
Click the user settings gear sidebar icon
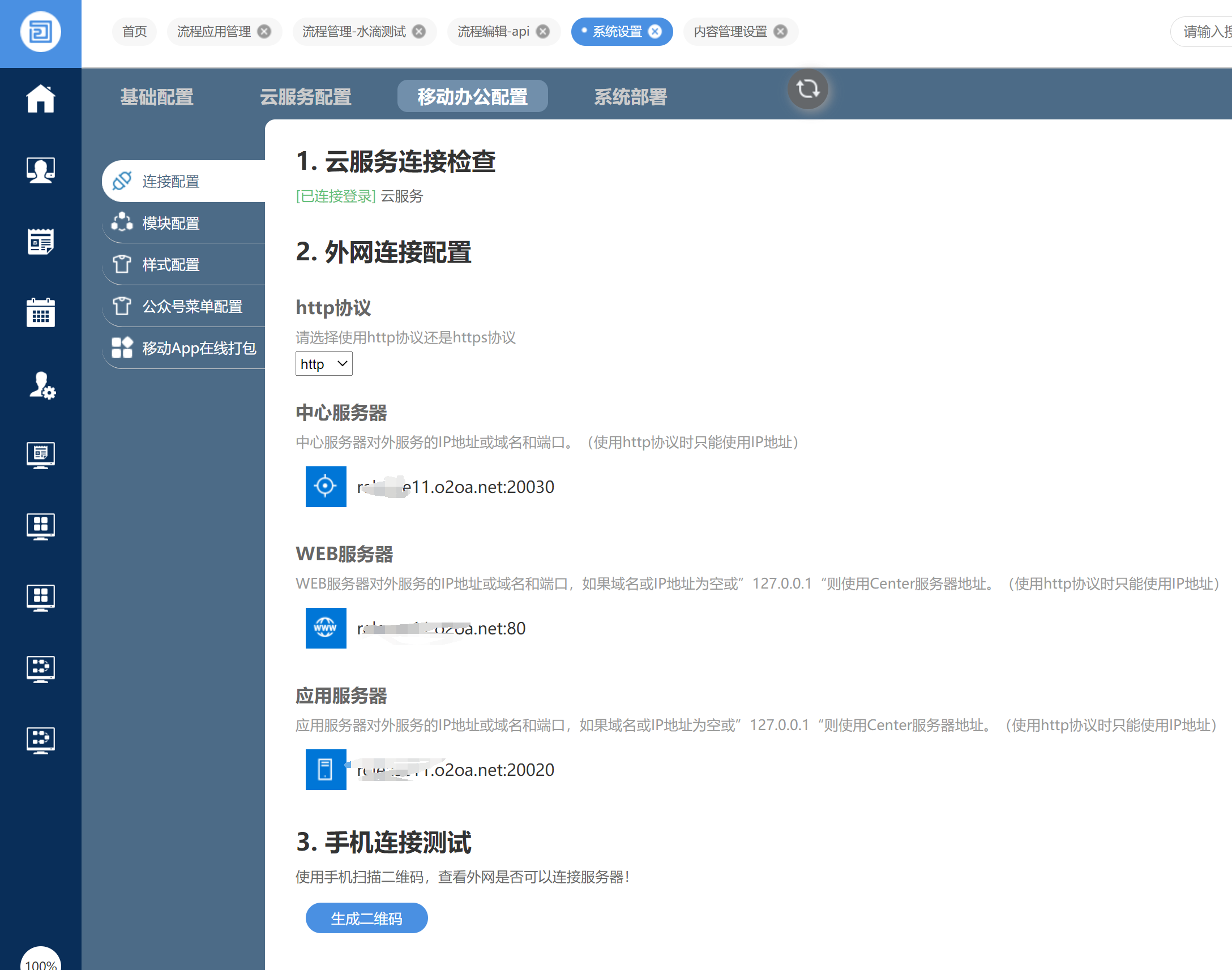[x=41, y=385]
